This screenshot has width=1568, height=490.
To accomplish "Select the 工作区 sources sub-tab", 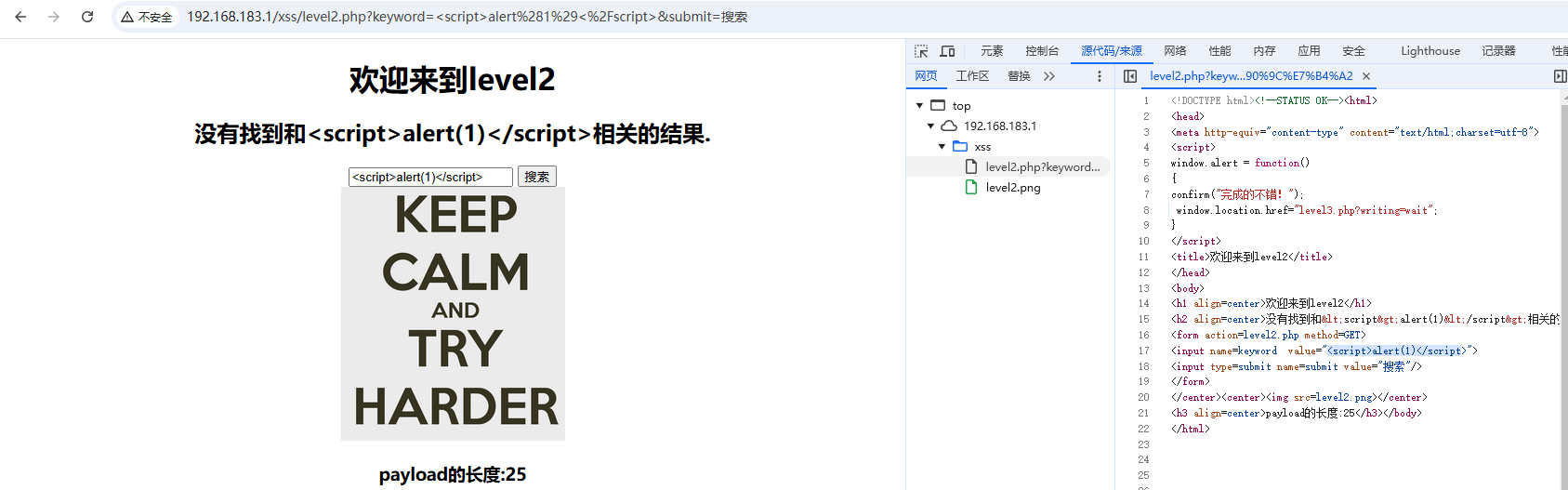I will pos(972,76).
